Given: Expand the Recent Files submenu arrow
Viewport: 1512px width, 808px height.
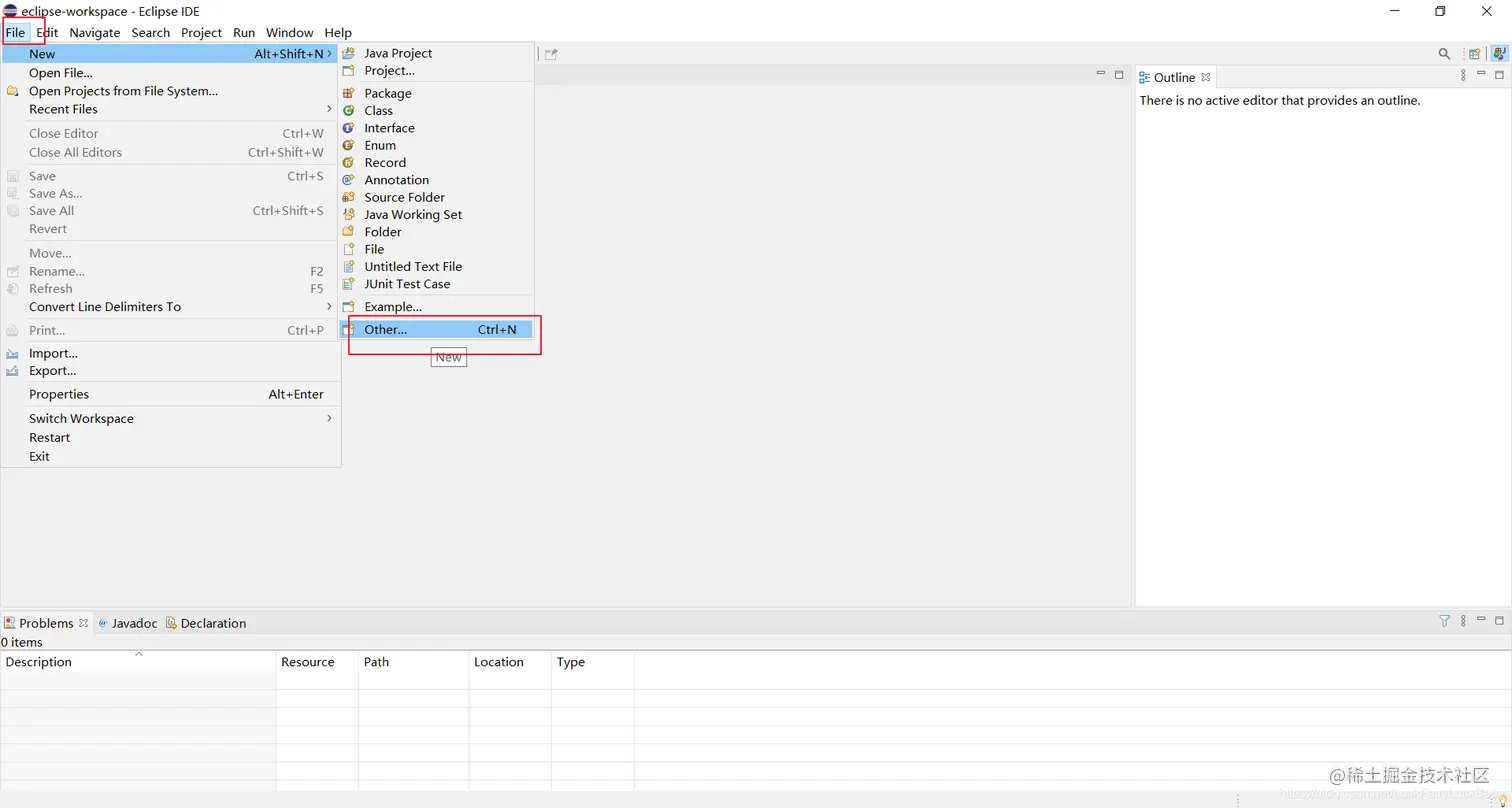Looking at the screenshot, I should pyautogui.click(x=329, y=109).
